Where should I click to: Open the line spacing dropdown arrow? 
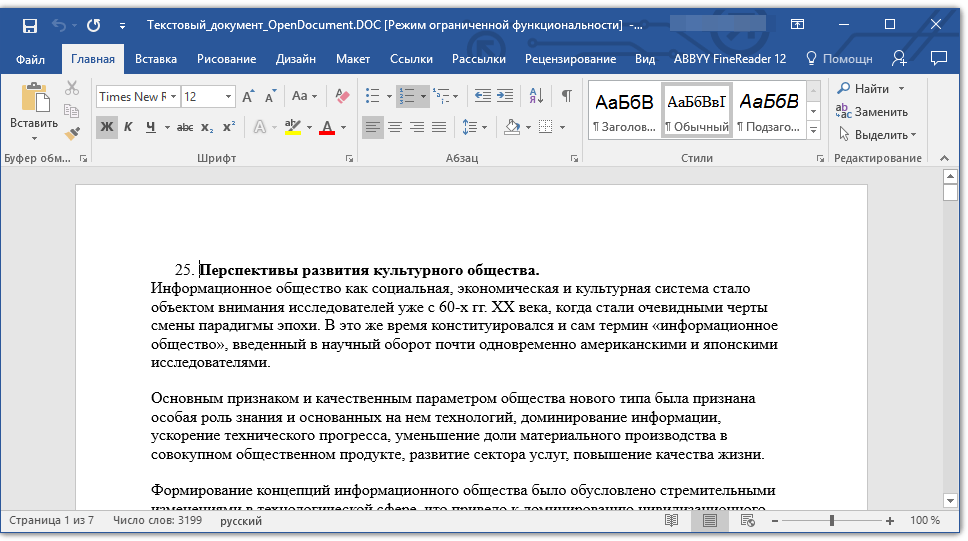pos(485,128)
